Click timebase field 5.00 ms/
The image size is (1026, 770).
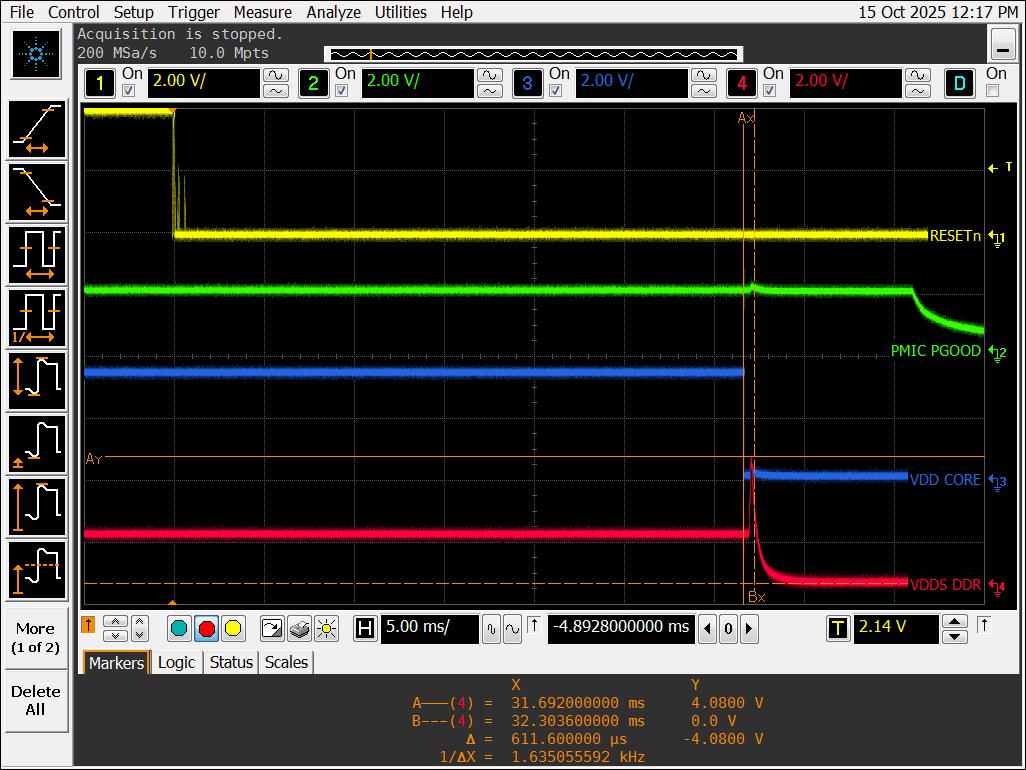coord(429,628)
